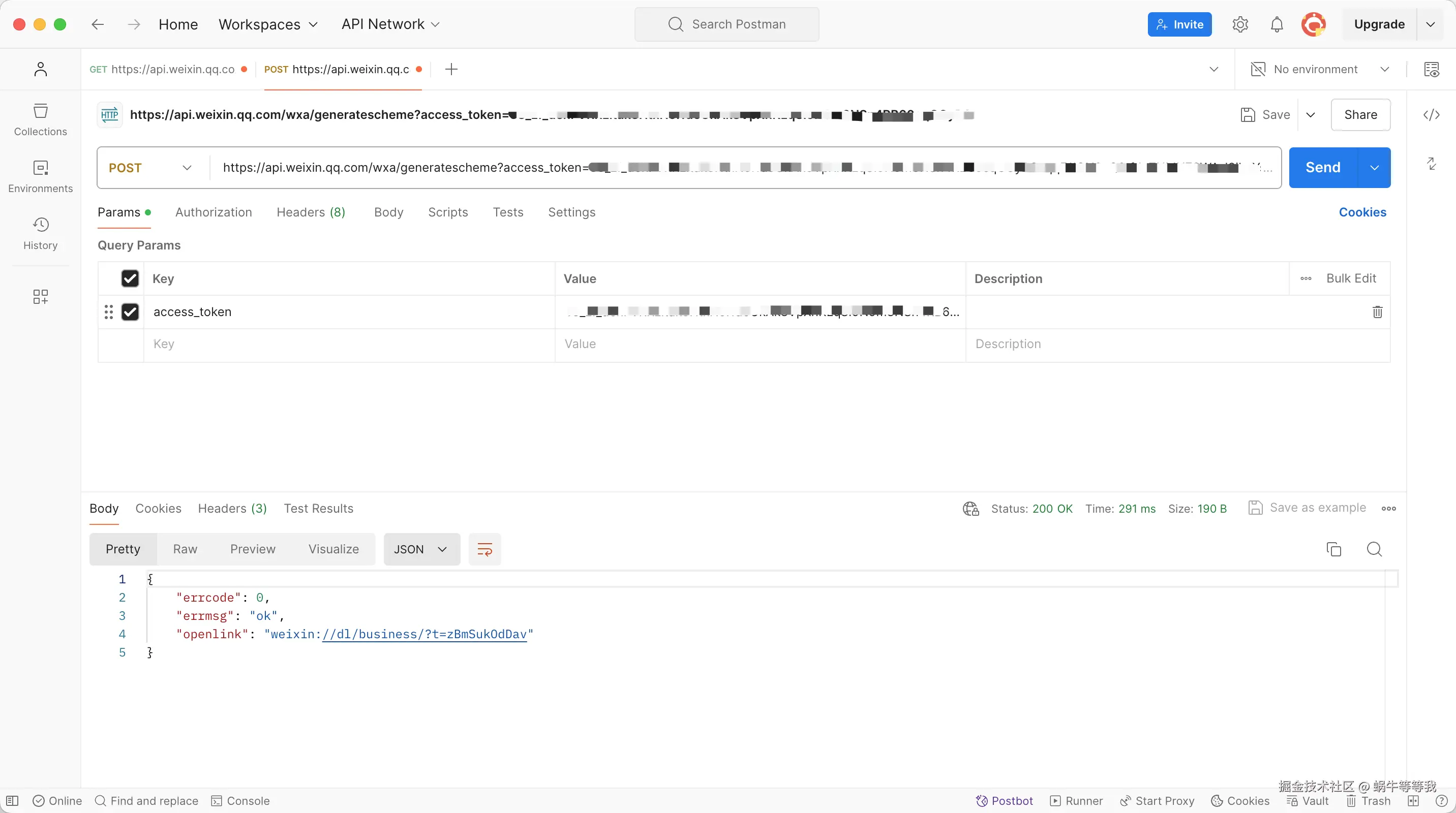Toggle word wrap in response
Image resolution: width=1456 pixels, height=813 pixels.
click(x=484, y=549)
